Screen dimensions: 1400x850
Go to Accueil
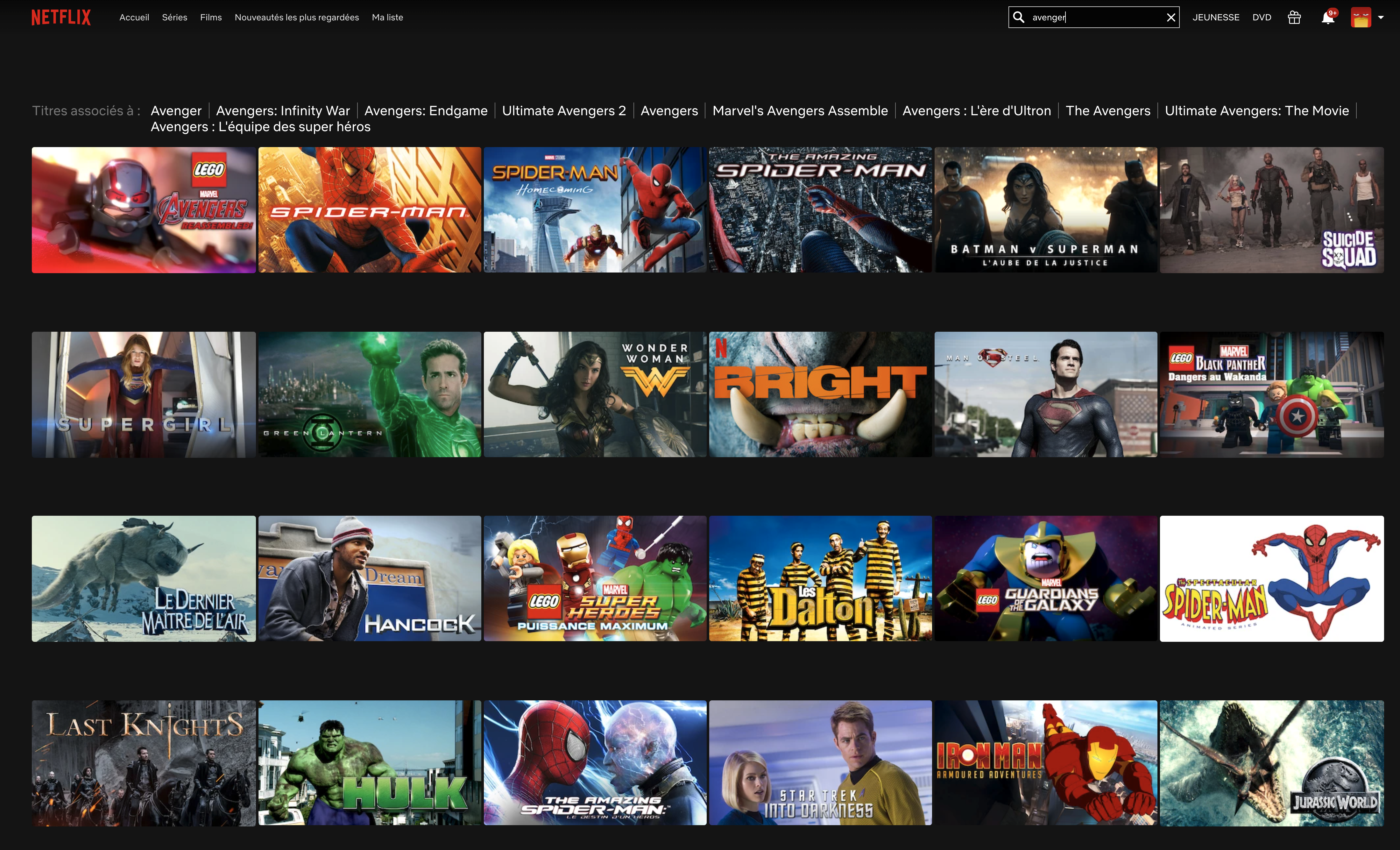pyautogui.click(x=134, y=18)
